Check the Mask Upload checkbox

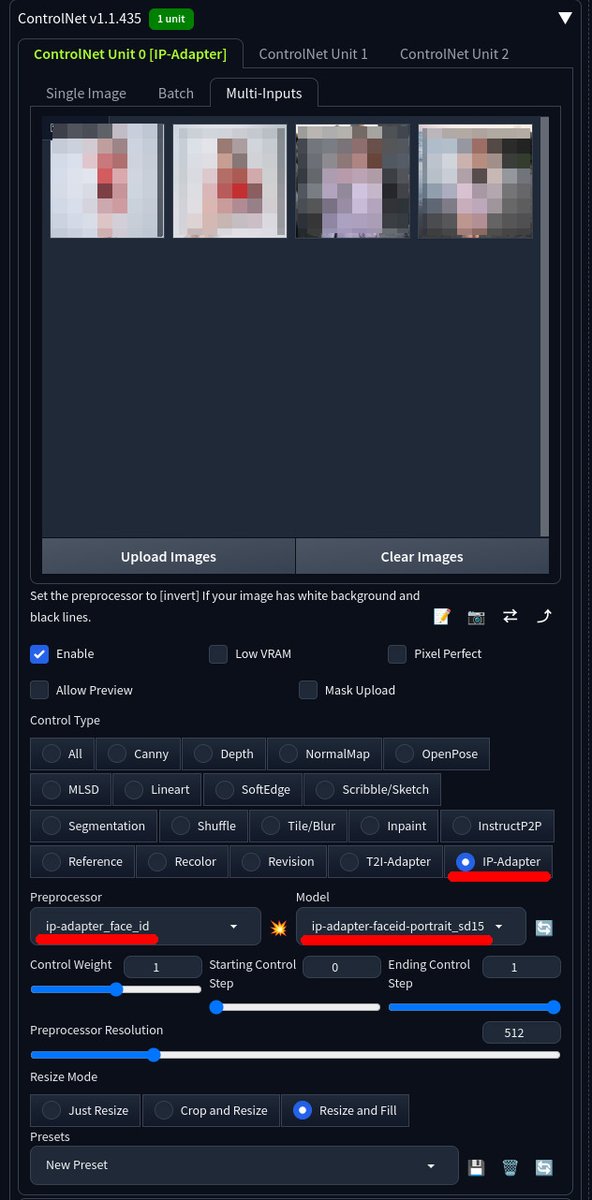click(308, 690)
